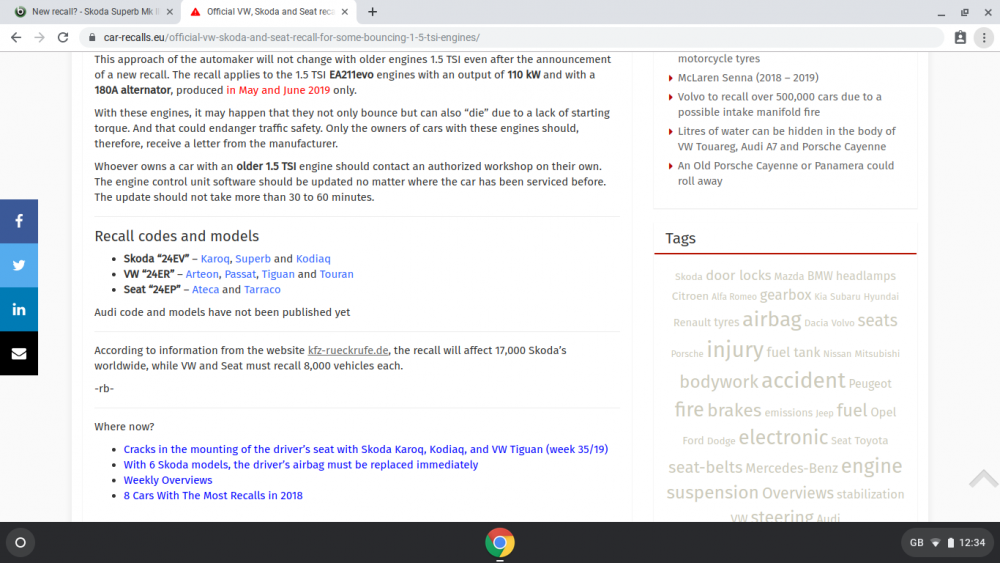Image resolution: width=1000 pixels, height=563 pixels.
Task: Open the Tarraco model link
Action: coord(262,289)
